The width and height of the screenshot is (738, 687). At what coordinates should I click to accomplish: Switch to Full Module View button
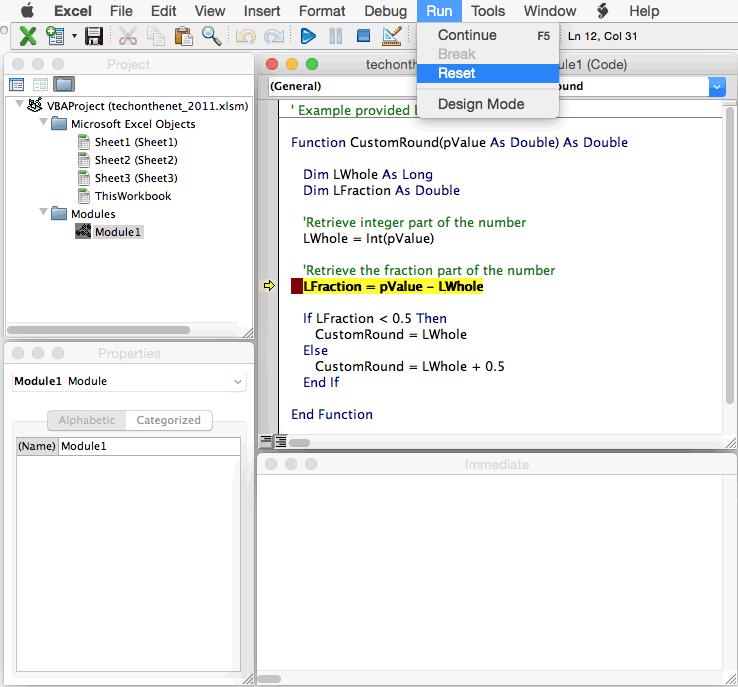click(x=281, y=440)
